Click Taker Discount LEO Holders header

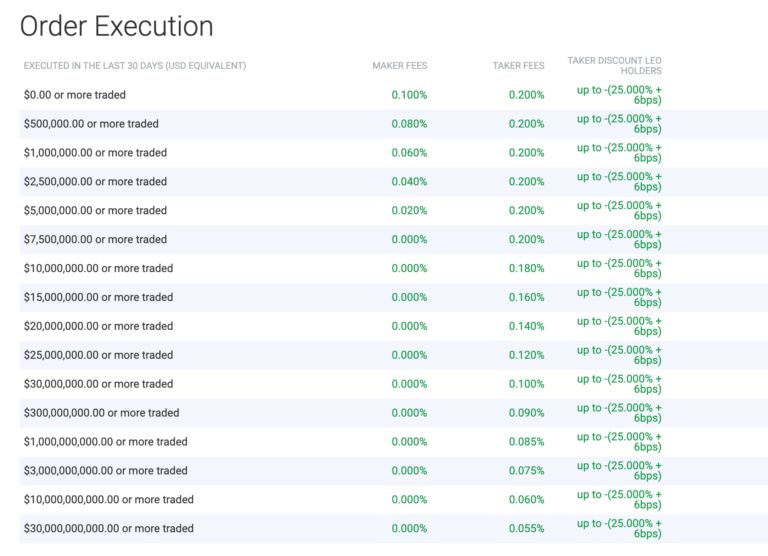[614, 66]
